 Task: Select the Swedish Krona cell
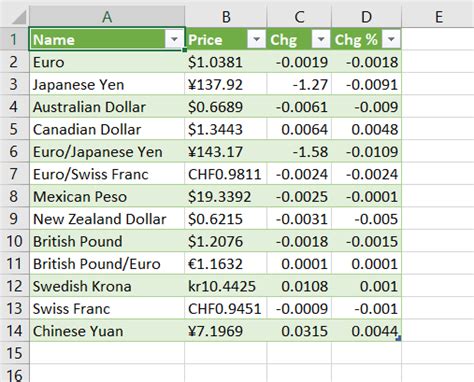[x=107, y=286]
